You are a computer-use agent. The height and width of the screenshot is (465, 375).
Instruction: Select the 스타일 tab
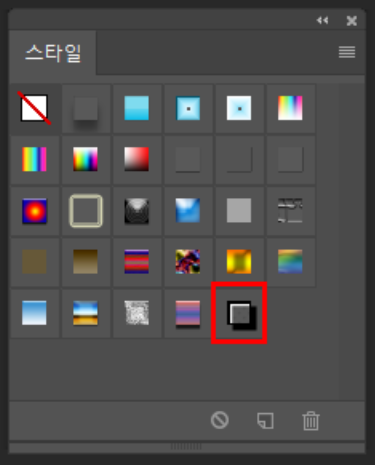[x=53, y=53]
